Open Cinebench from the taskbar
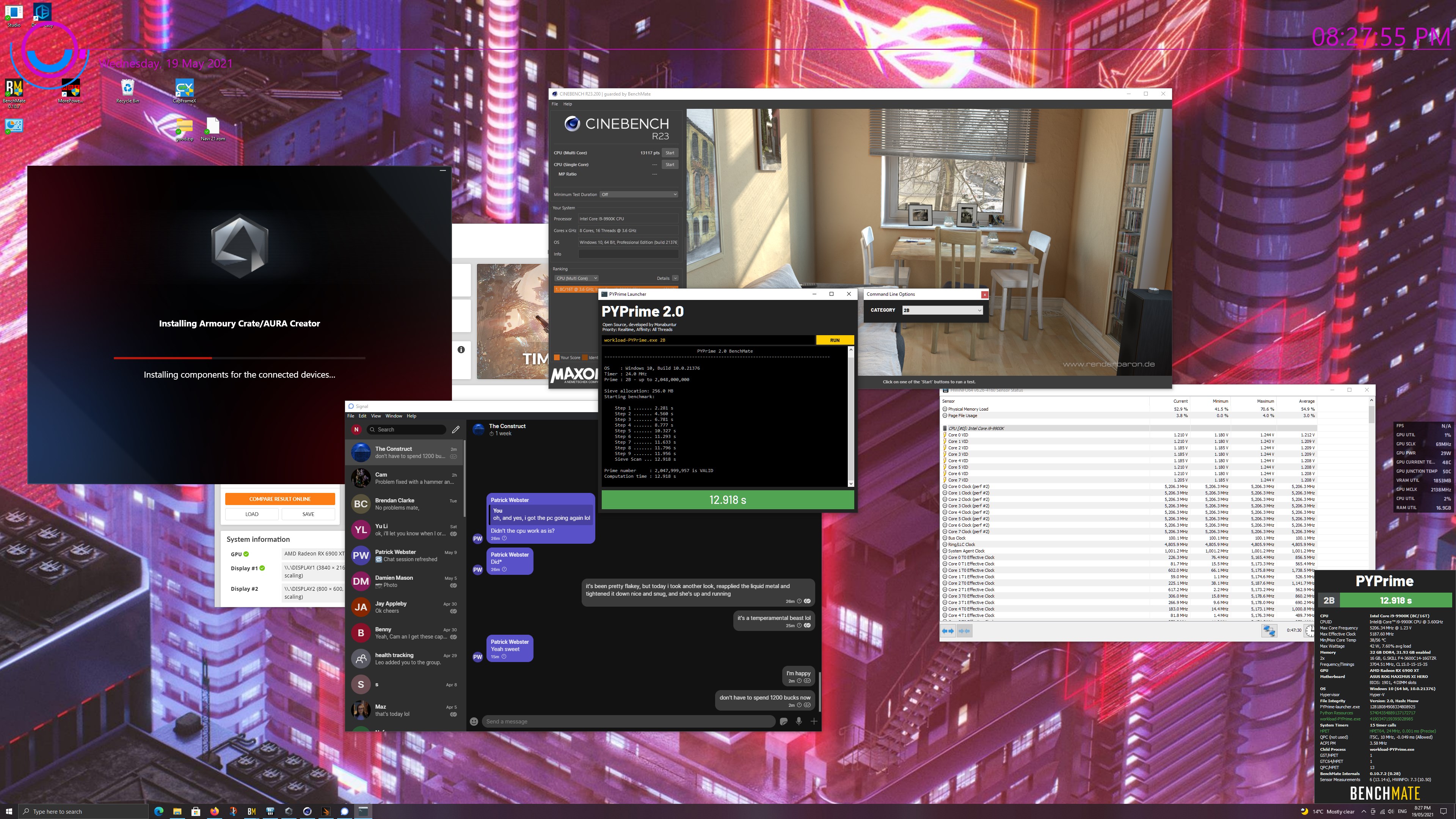Screen dimensions: 1456x819 [x=308, y=811]
